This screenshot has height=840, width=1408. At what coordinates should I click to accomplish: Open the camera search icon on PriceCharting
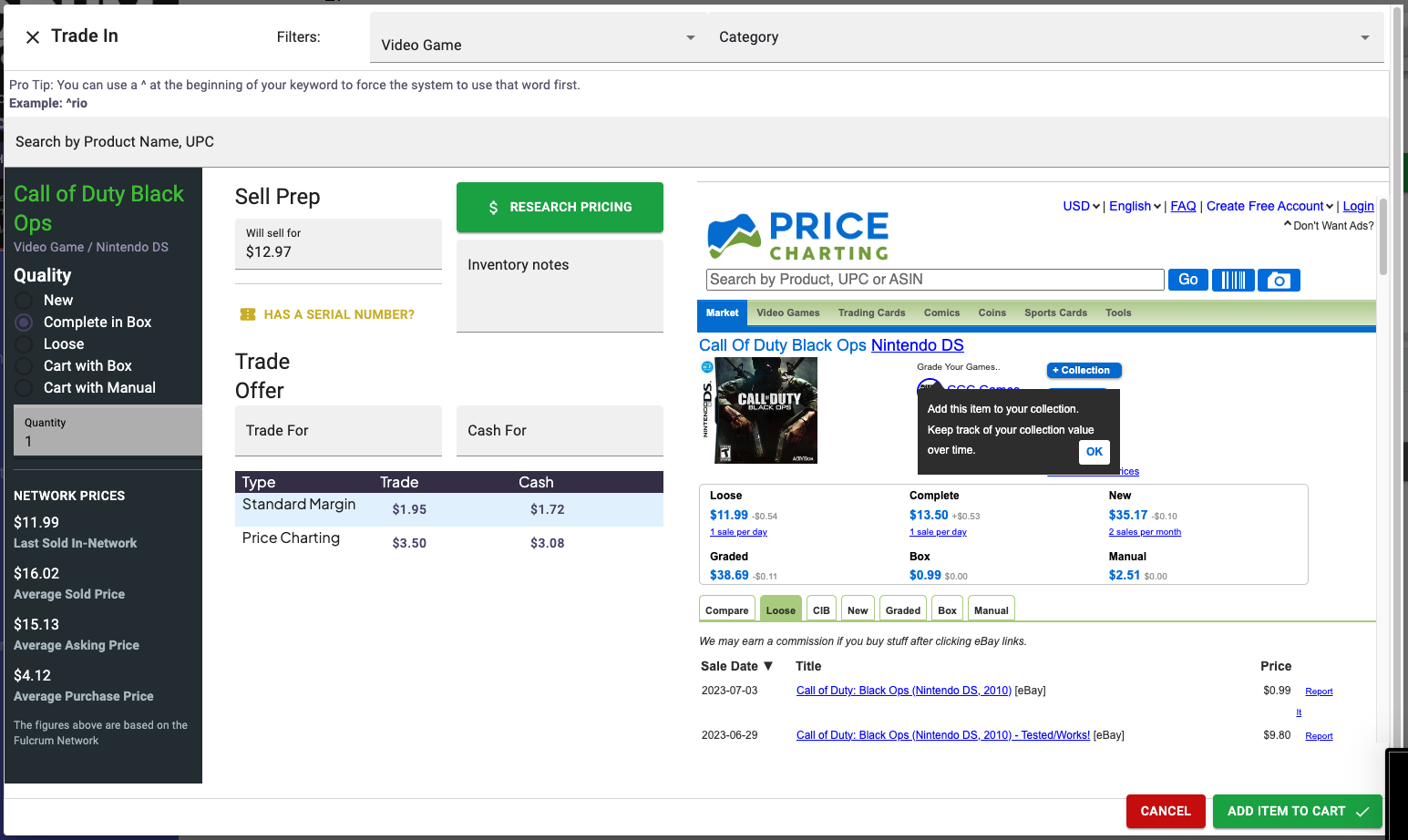pyautogui.click(x=1279, y=280)
